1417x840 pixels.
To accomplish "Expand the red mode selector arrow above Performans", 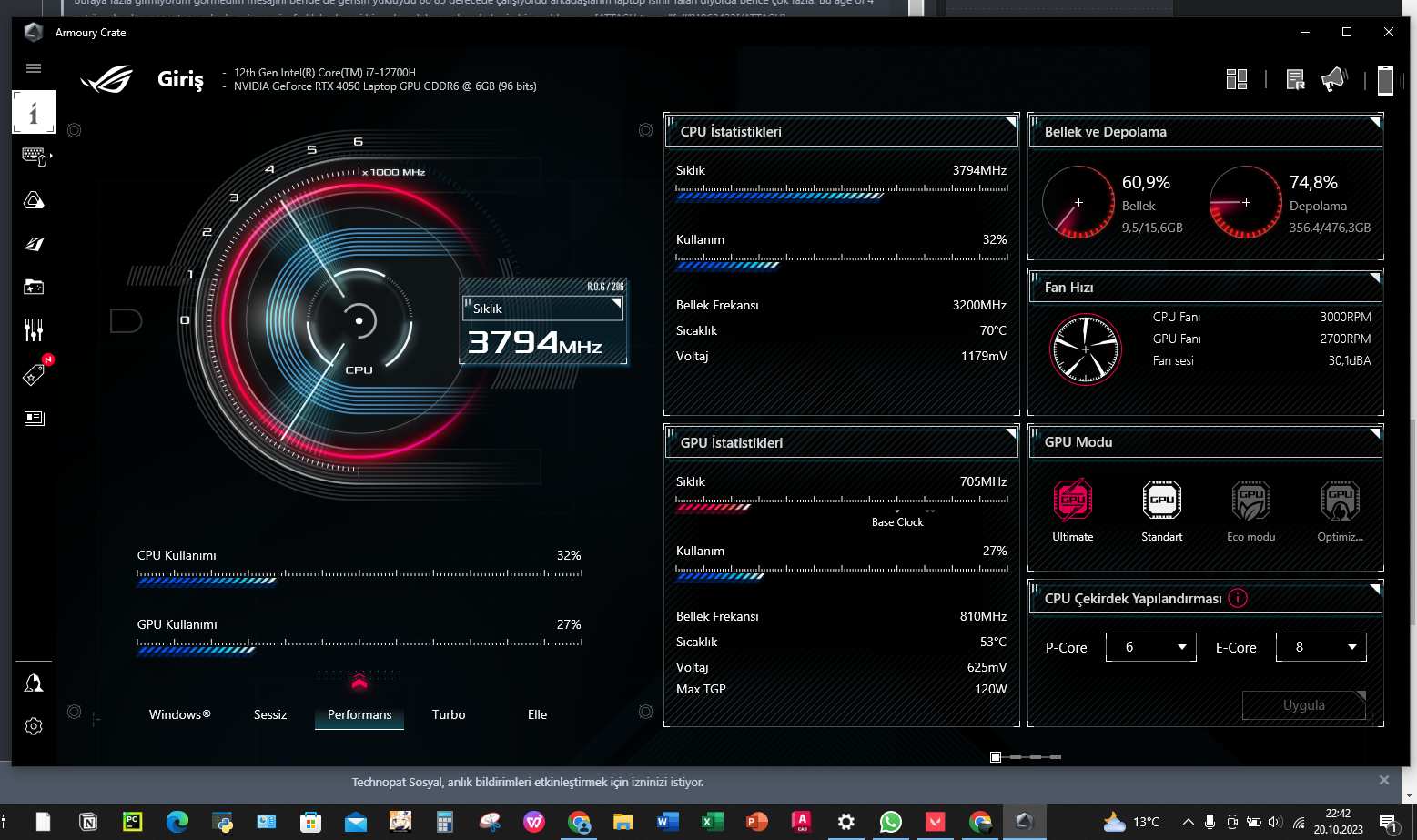I will [359, 682].
